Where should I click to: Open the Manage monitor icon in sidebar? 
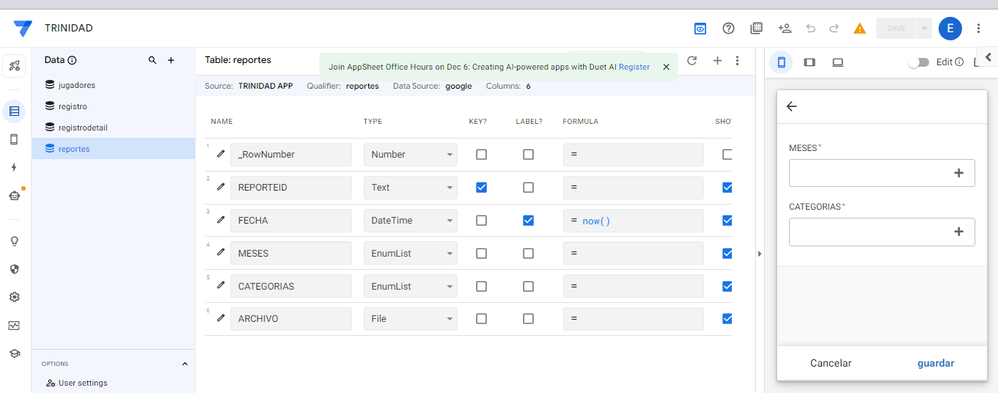click(x=14, y=325)
